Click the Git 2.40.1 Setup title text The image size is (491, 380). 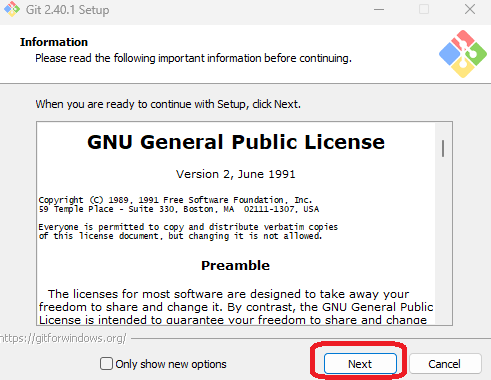pyautogui.click(x=68, y=10)
